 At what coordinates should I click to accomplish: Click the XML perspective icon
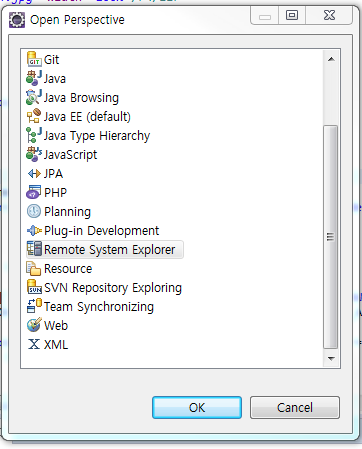pos(34,344)
